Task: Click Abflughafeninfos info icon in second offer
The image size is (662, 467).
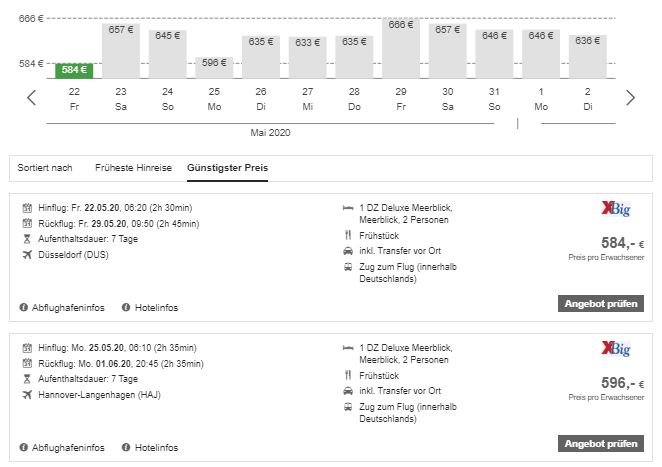Action: tap(24, 446)
